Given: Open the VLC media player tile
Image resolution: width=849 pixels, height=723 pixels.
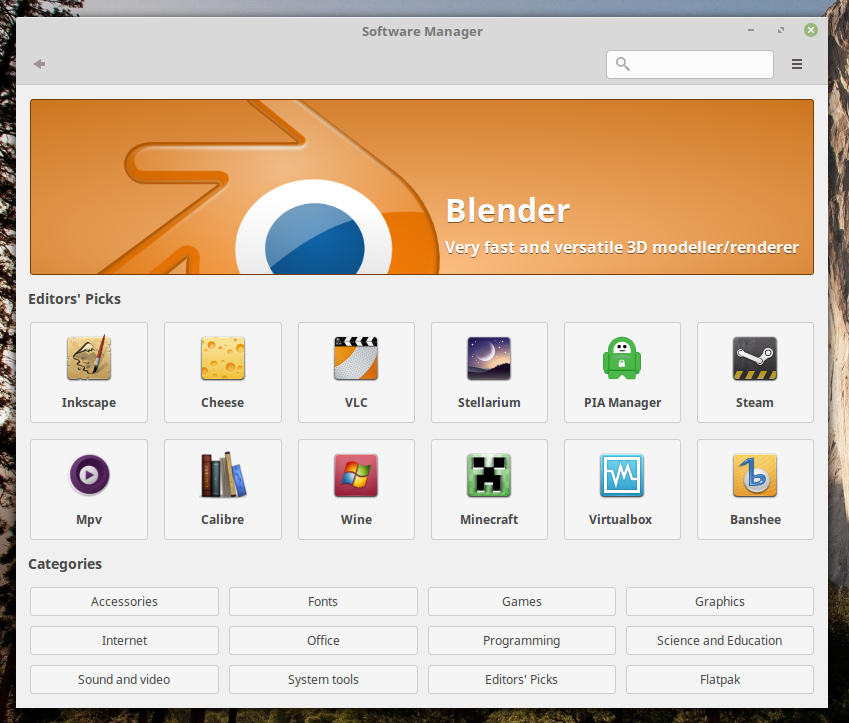Looking at the screenshot, I should tap(356, 372).
